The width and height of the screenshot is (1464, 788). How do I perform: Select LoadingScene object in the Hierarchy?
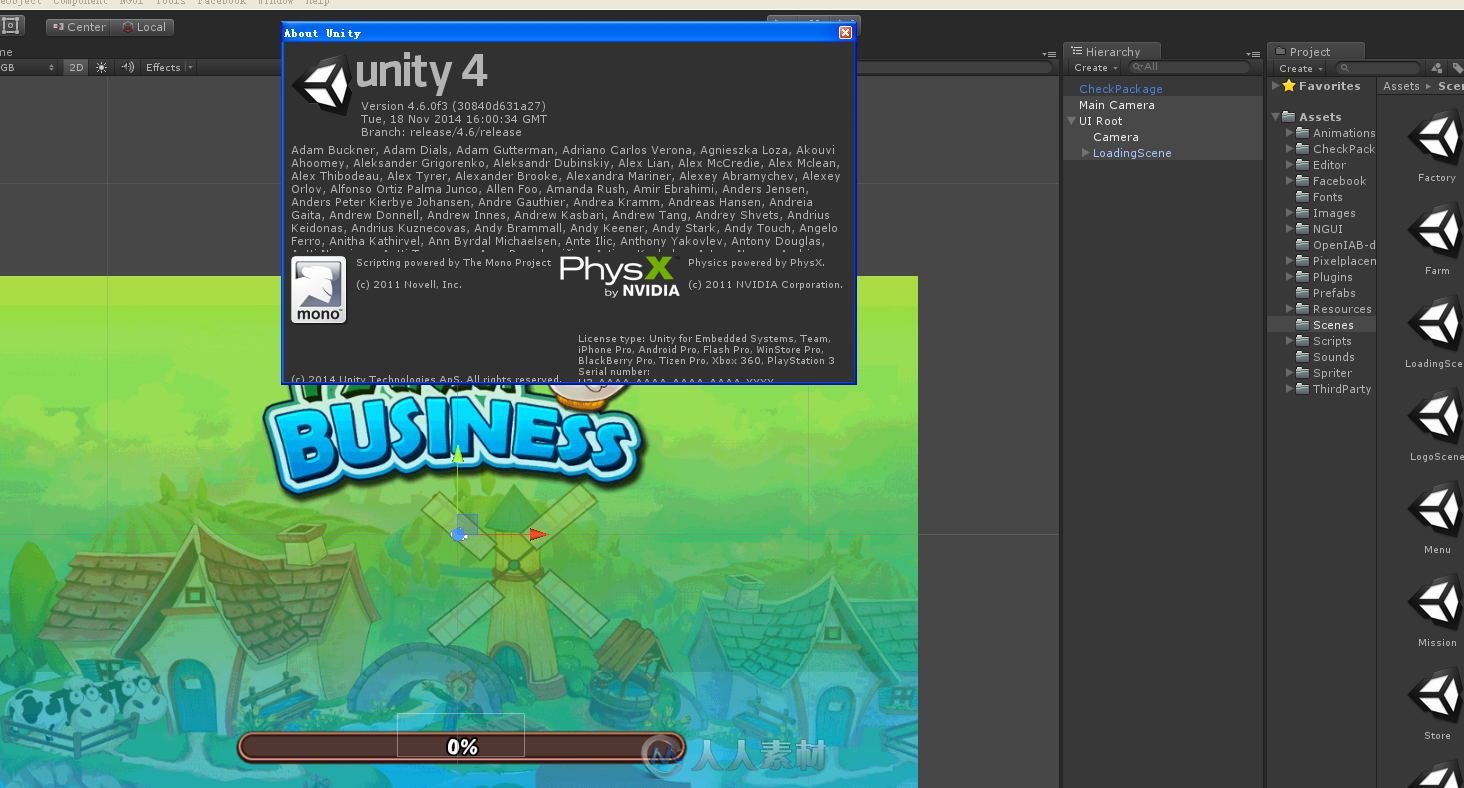(x=1132, y=153)
